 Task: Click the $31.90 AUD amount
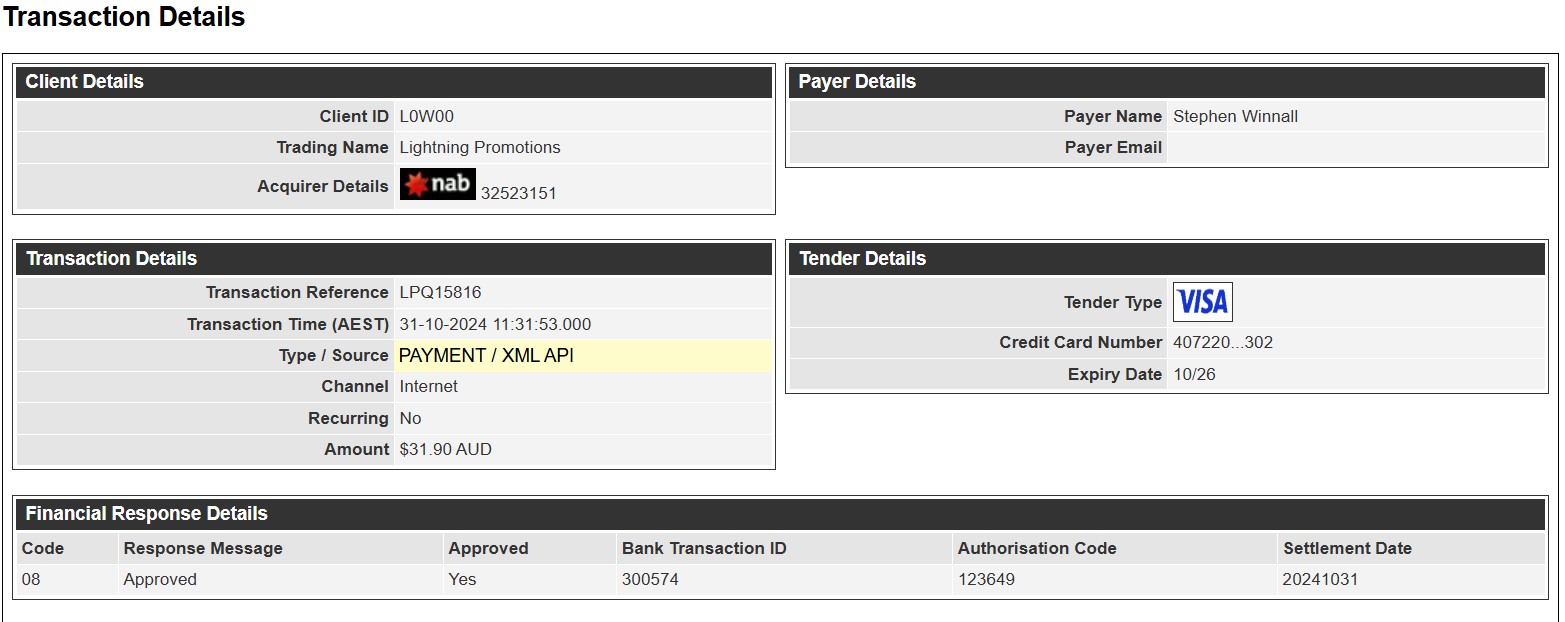445,449
